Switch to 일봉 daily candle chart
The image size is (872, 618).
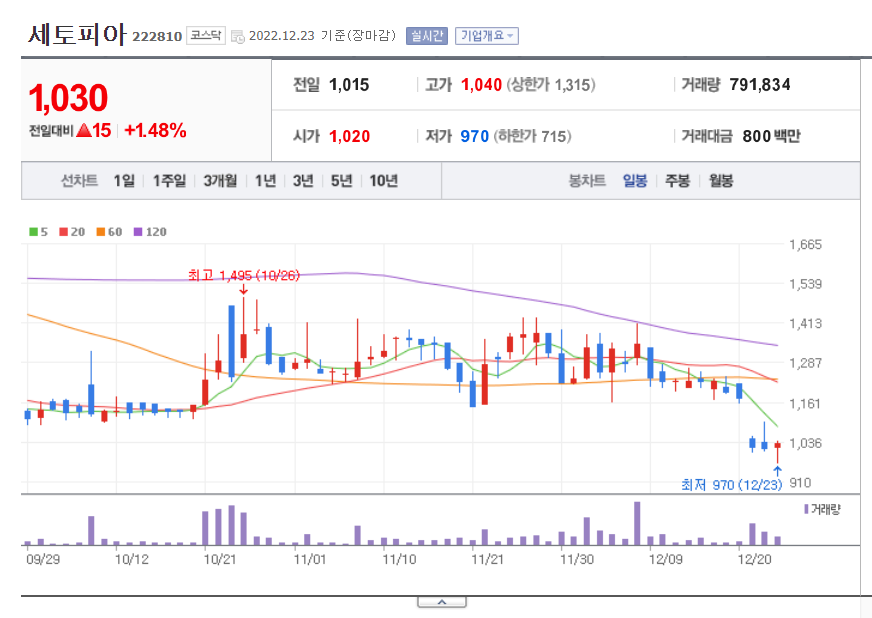(635, 181)
